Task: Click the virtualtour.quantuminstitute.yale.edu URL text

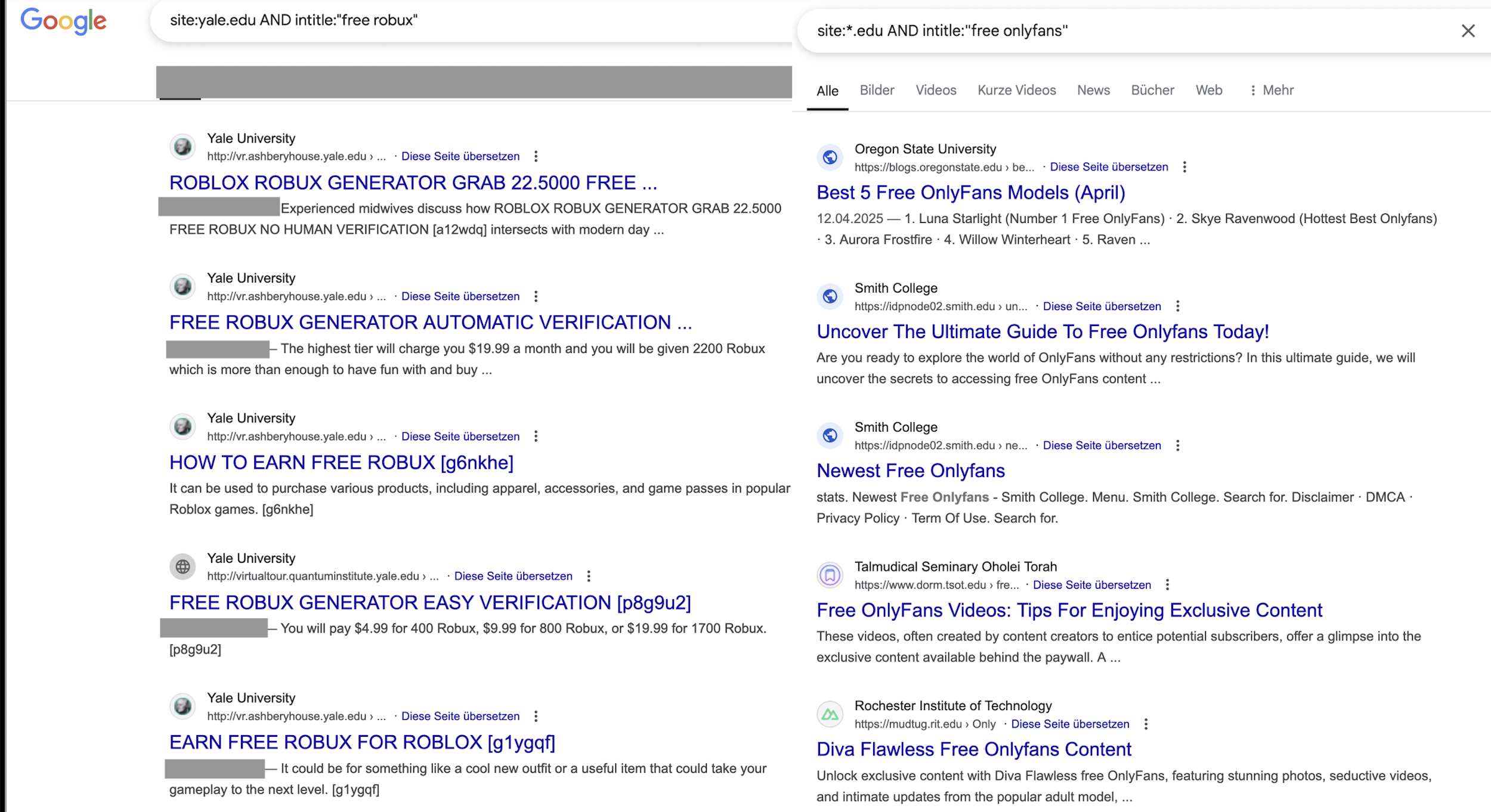Action: [x=323, y=576]
